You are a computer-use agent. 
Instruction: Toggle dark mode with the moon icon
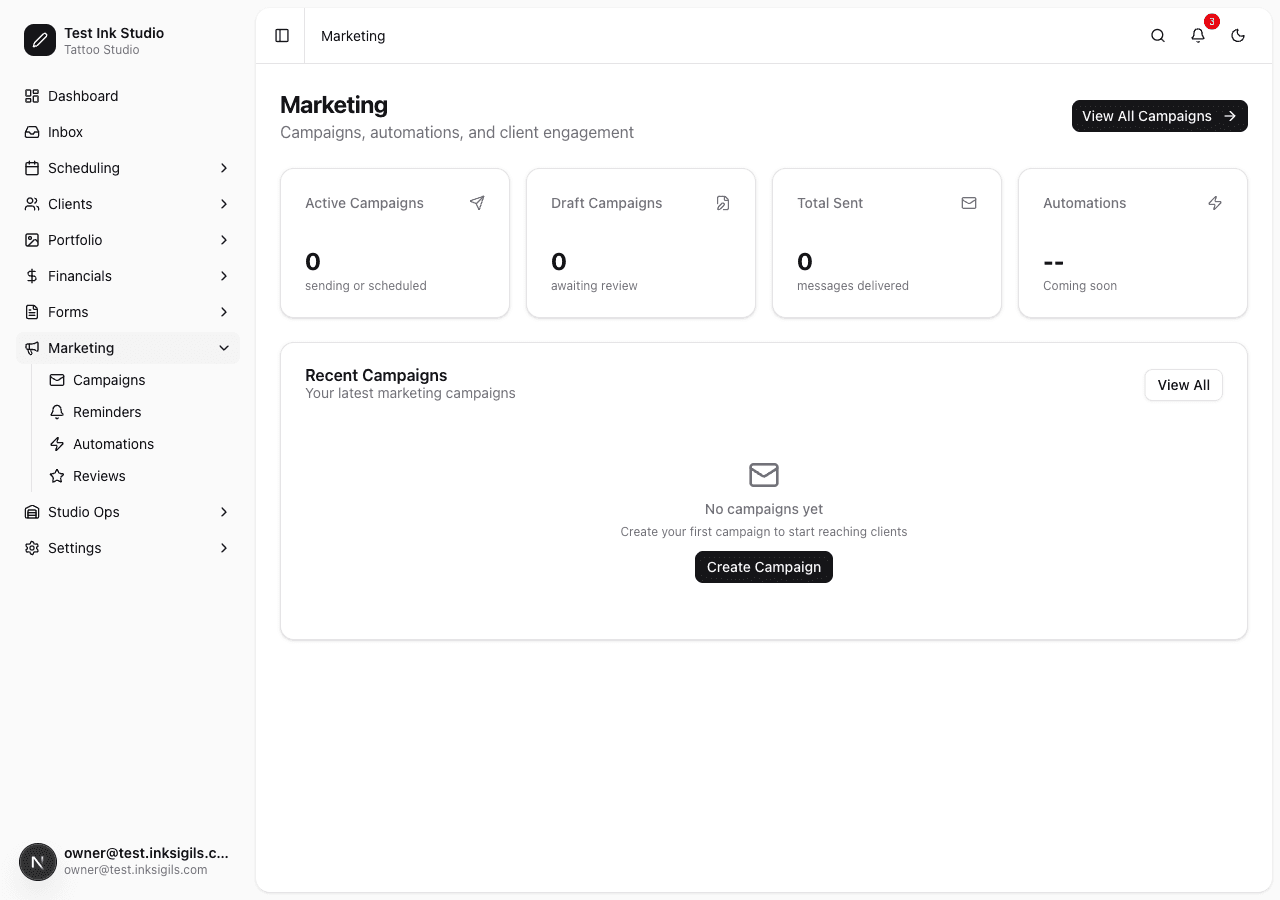click(x=1237, y=35)
